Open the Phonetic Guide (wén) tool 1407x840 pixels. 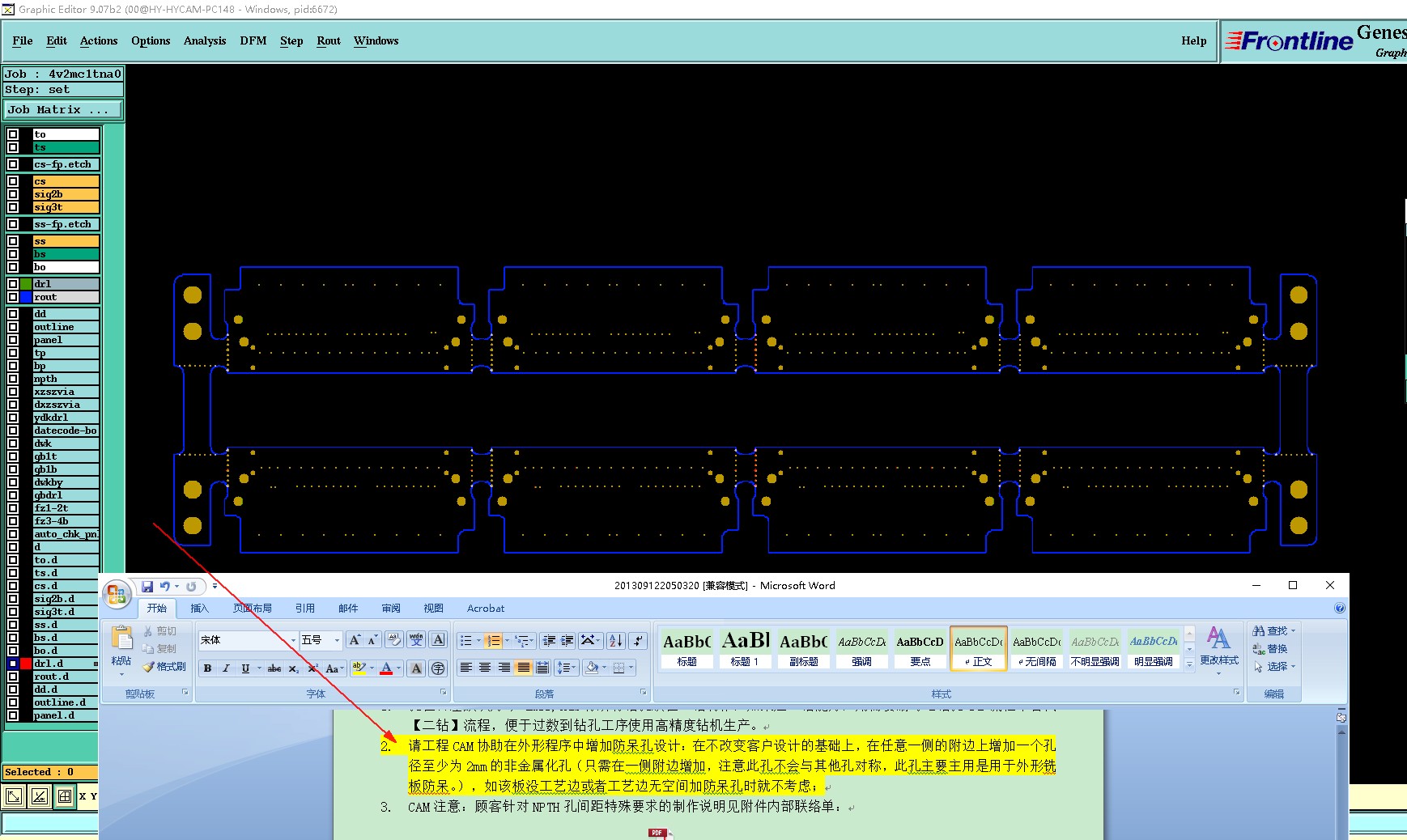coord(416,640)
